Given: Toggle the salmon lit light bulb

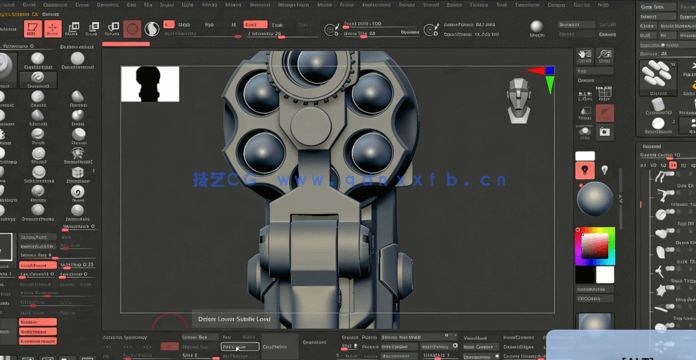Looking at the screenshot, I should (585, 170).
